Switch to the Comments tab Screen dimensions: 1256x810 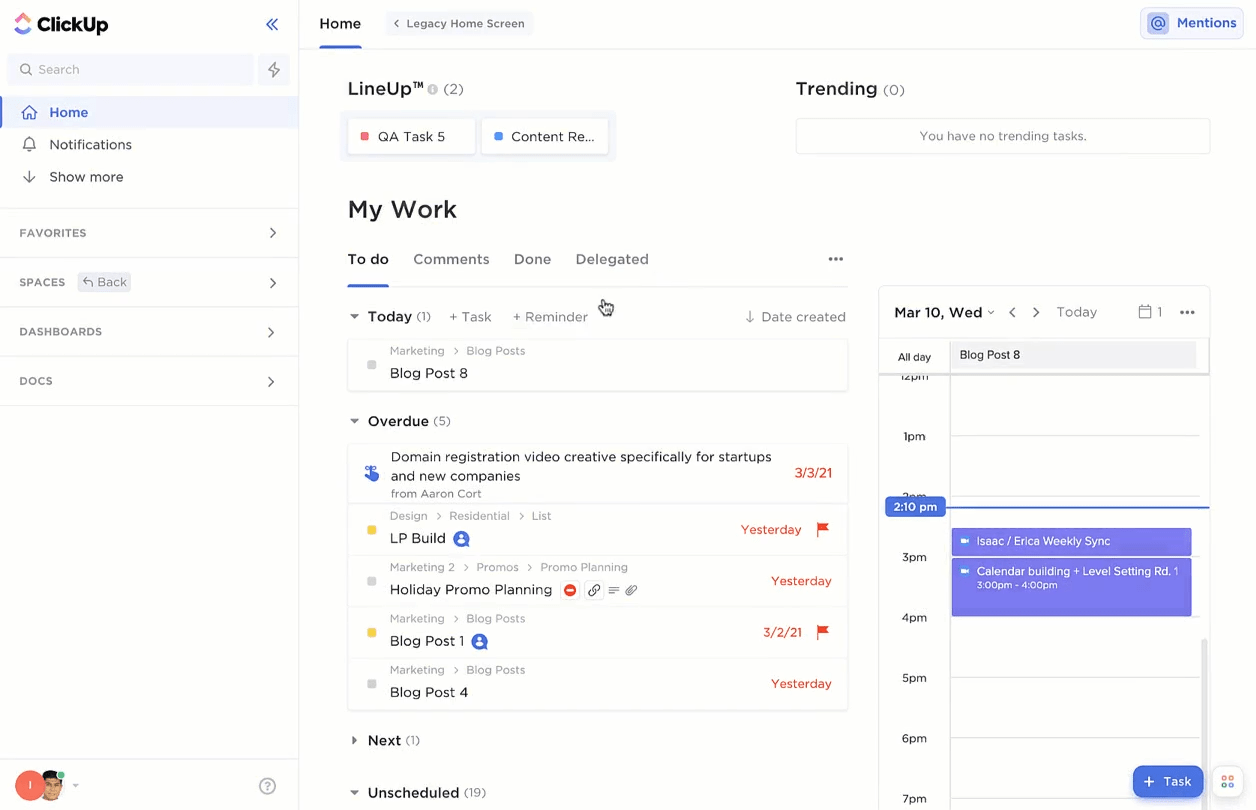(x=451, y=259)
